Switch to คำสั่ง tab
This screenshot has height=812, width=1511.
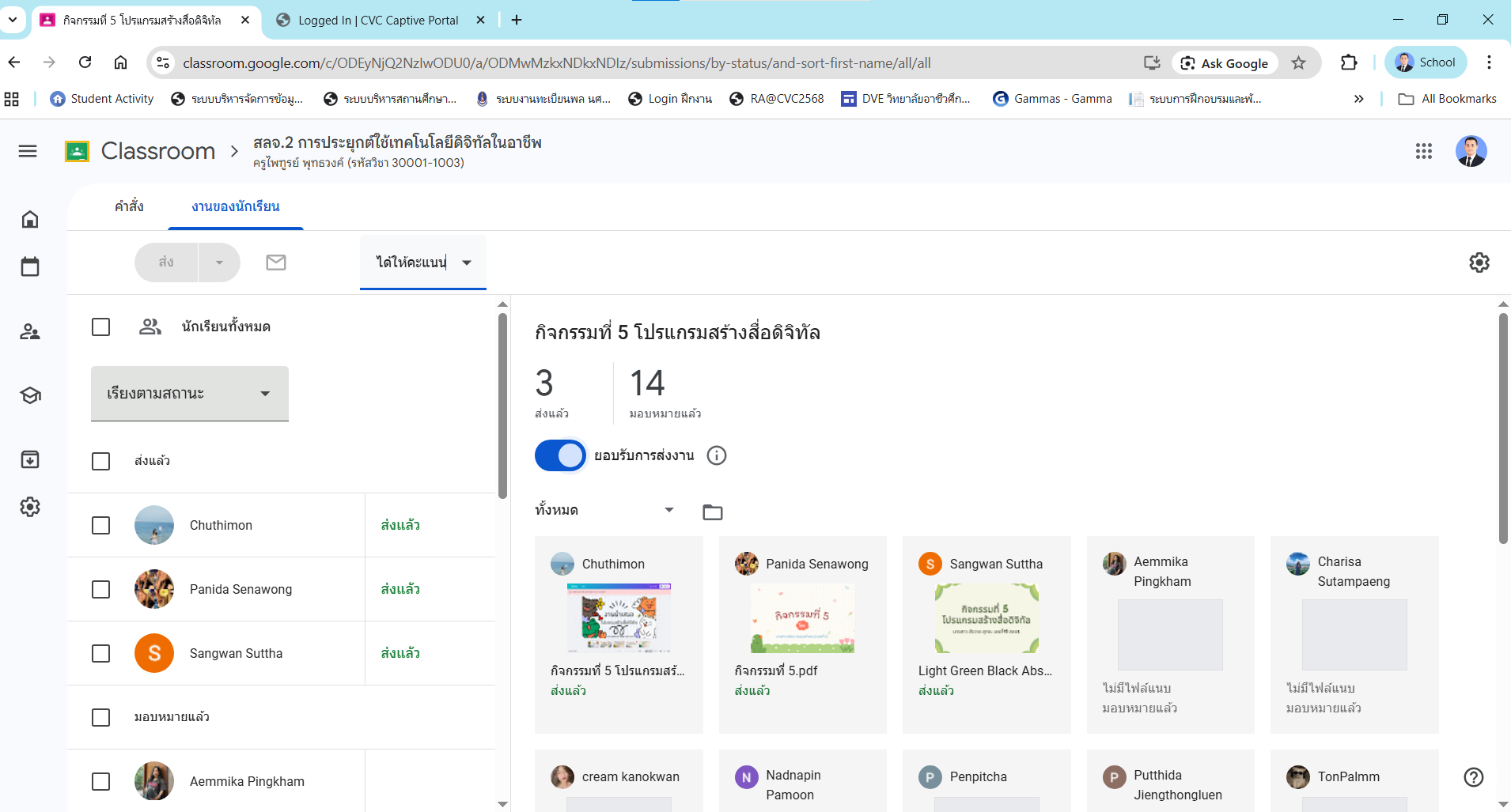point(129,206)
